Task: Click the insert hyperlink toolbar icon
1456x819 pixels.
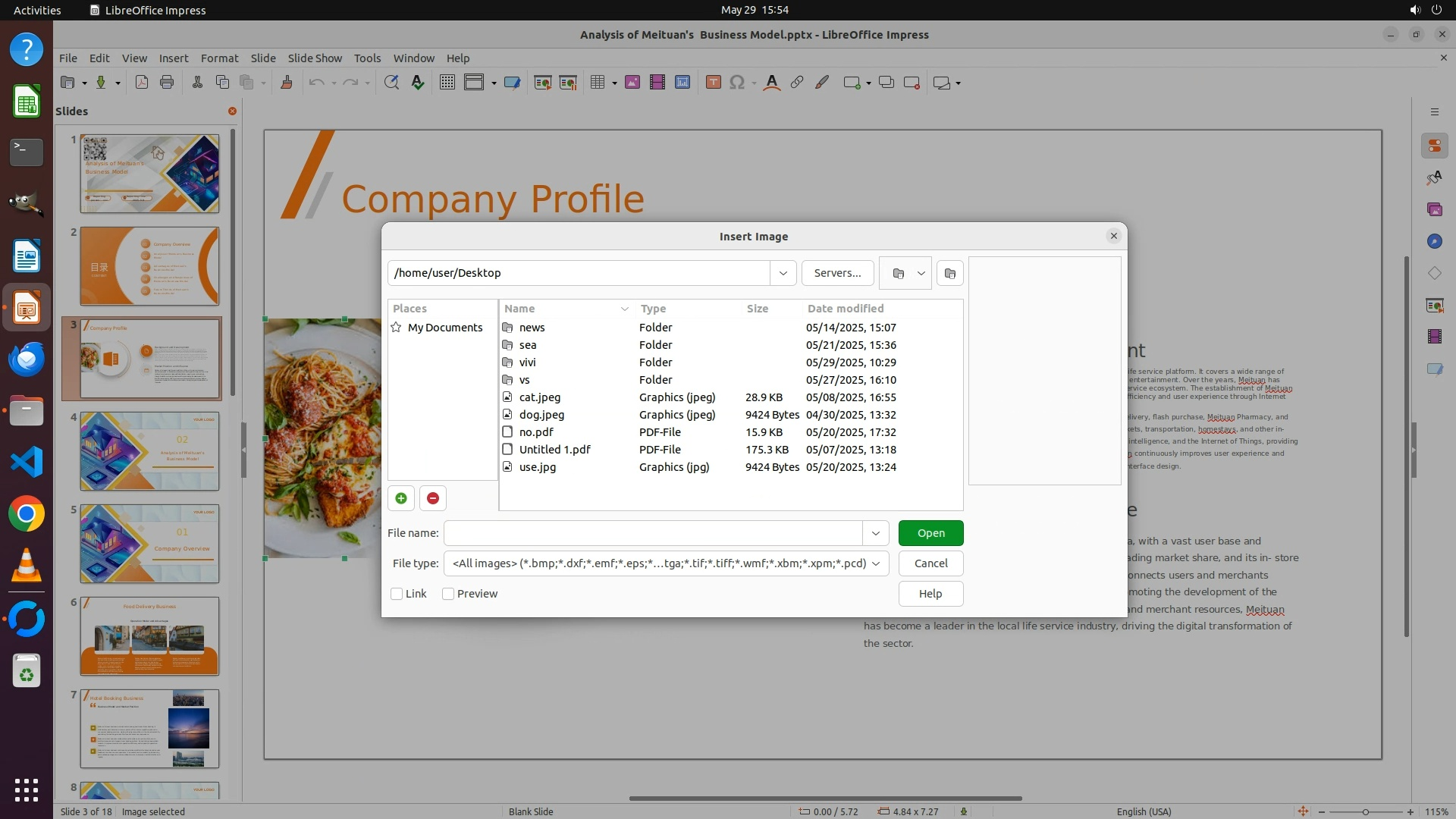Action: pos(796,83)
